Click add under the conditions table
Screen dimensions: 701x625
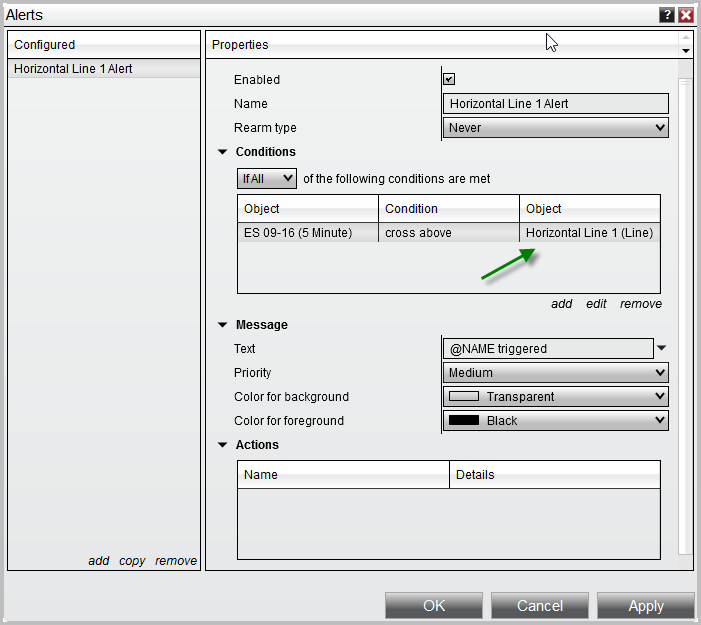pos(561,304)
